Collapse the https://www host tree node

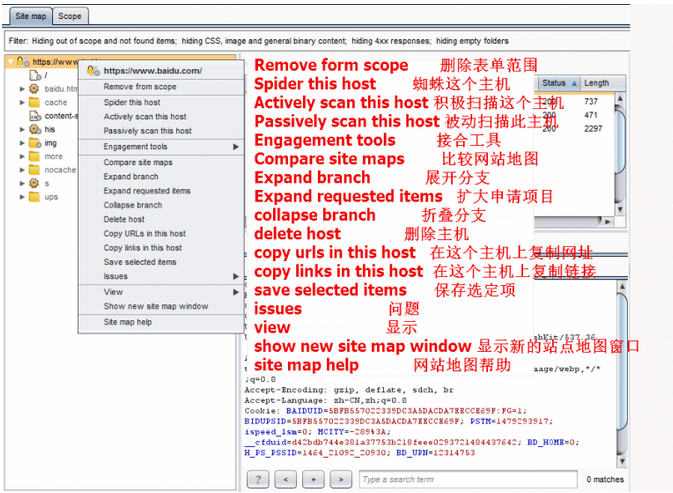pos(10,62)
